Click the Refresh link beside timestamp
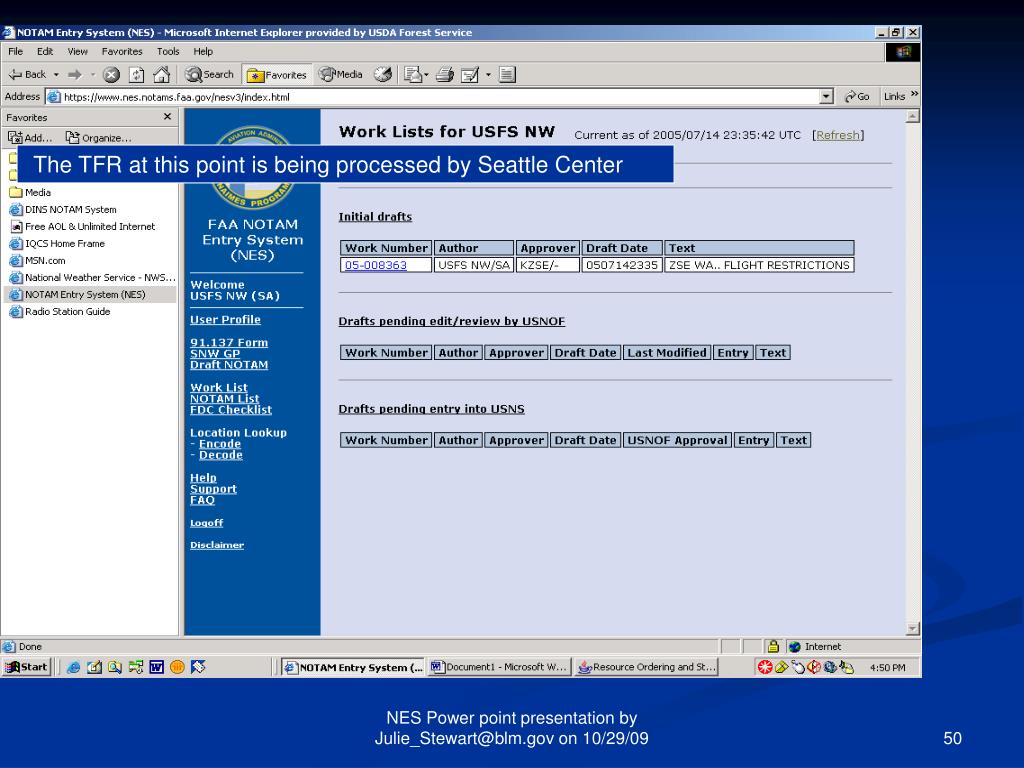Screen dimensions: 1024x768 (838, 135)
